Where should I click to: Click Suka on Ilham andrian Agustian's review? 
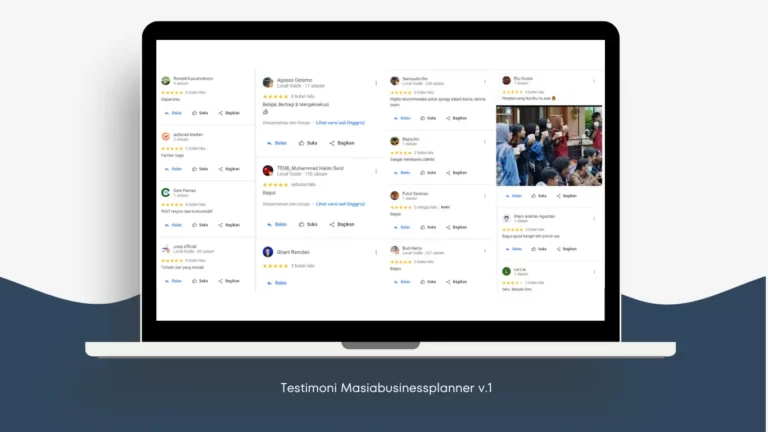pos(539,249)
